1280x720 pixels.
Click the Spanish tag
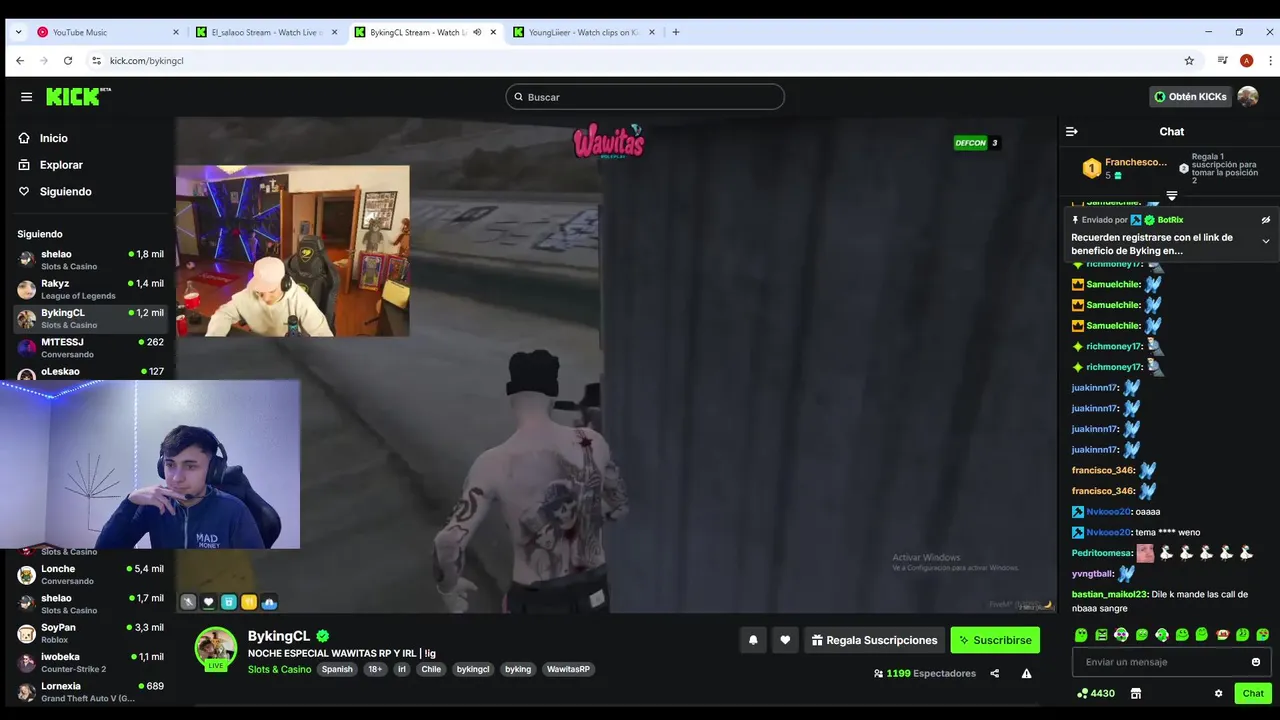[x=337, y=669]
